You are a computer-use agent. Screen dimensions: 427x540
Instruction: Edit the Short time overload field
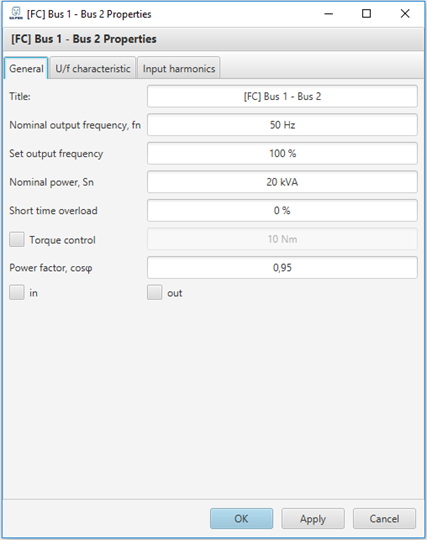tap(282, 210)
